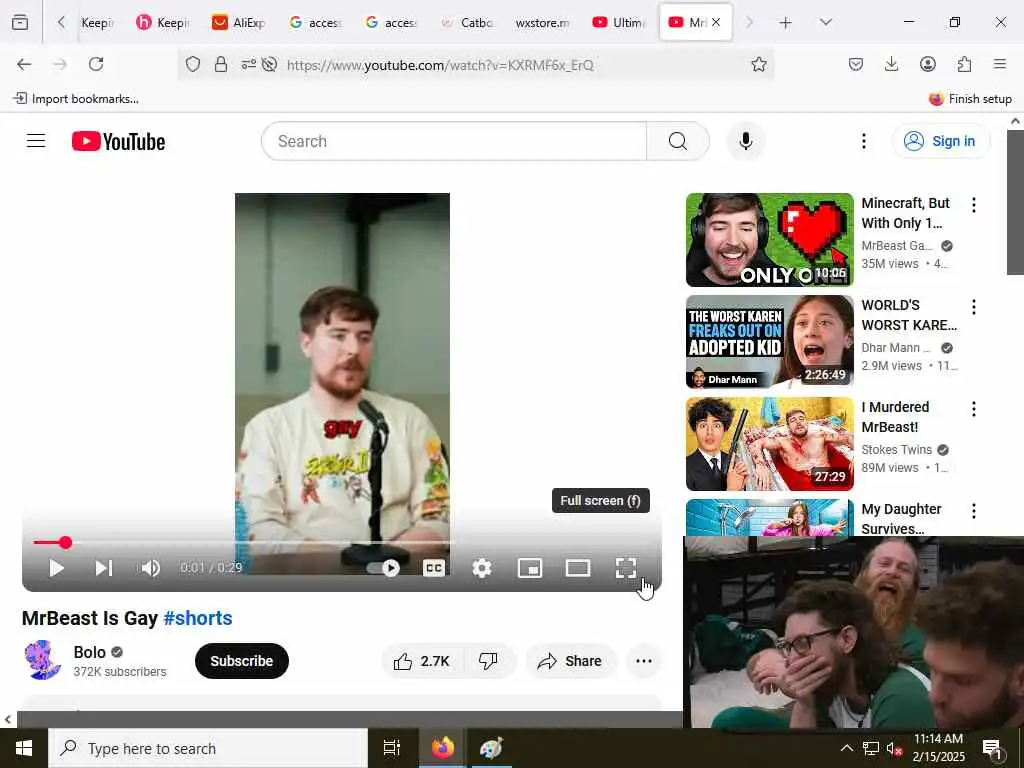
Task: Open Task View on taskbar
Action: click(391, 748)
